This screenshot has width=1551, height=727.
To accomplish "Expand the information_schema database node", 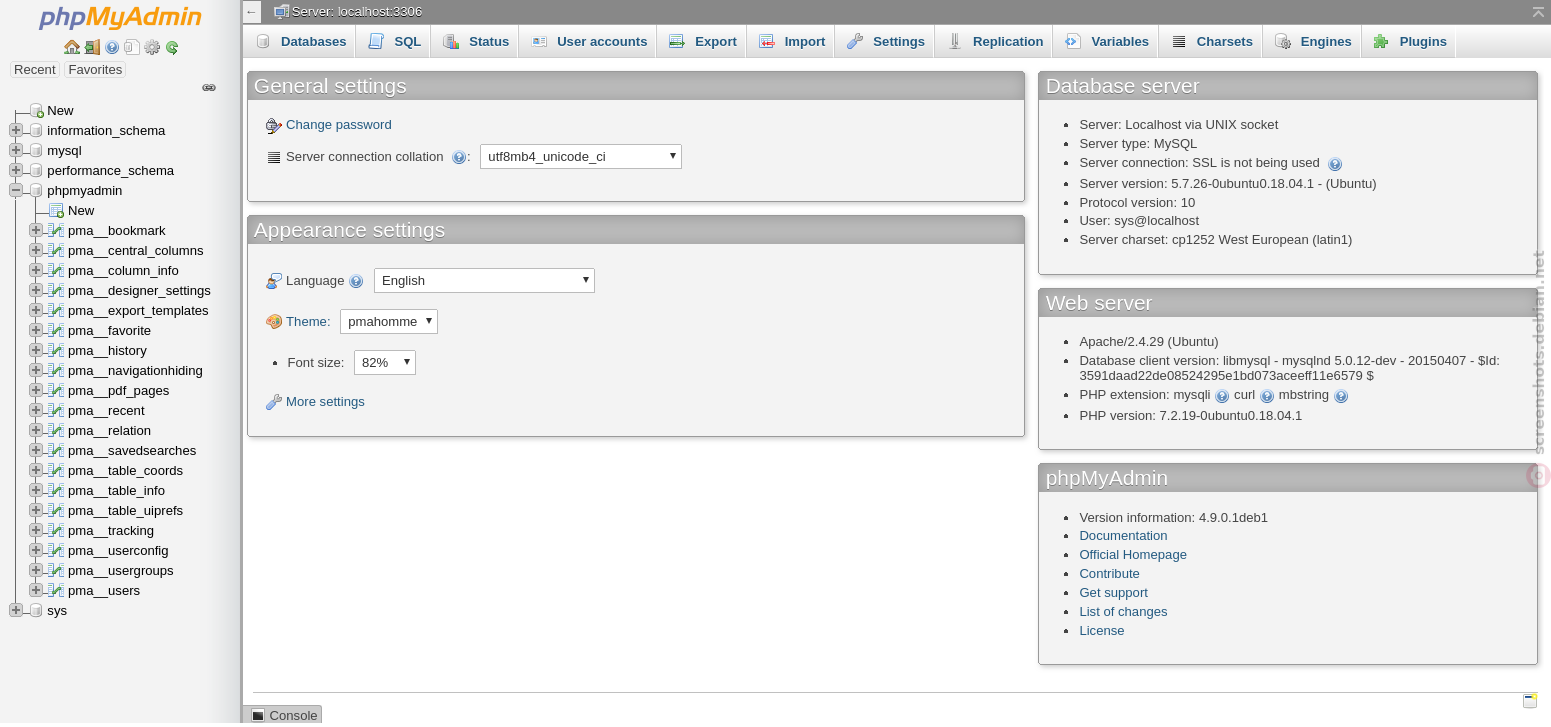I will pos(16,130).
